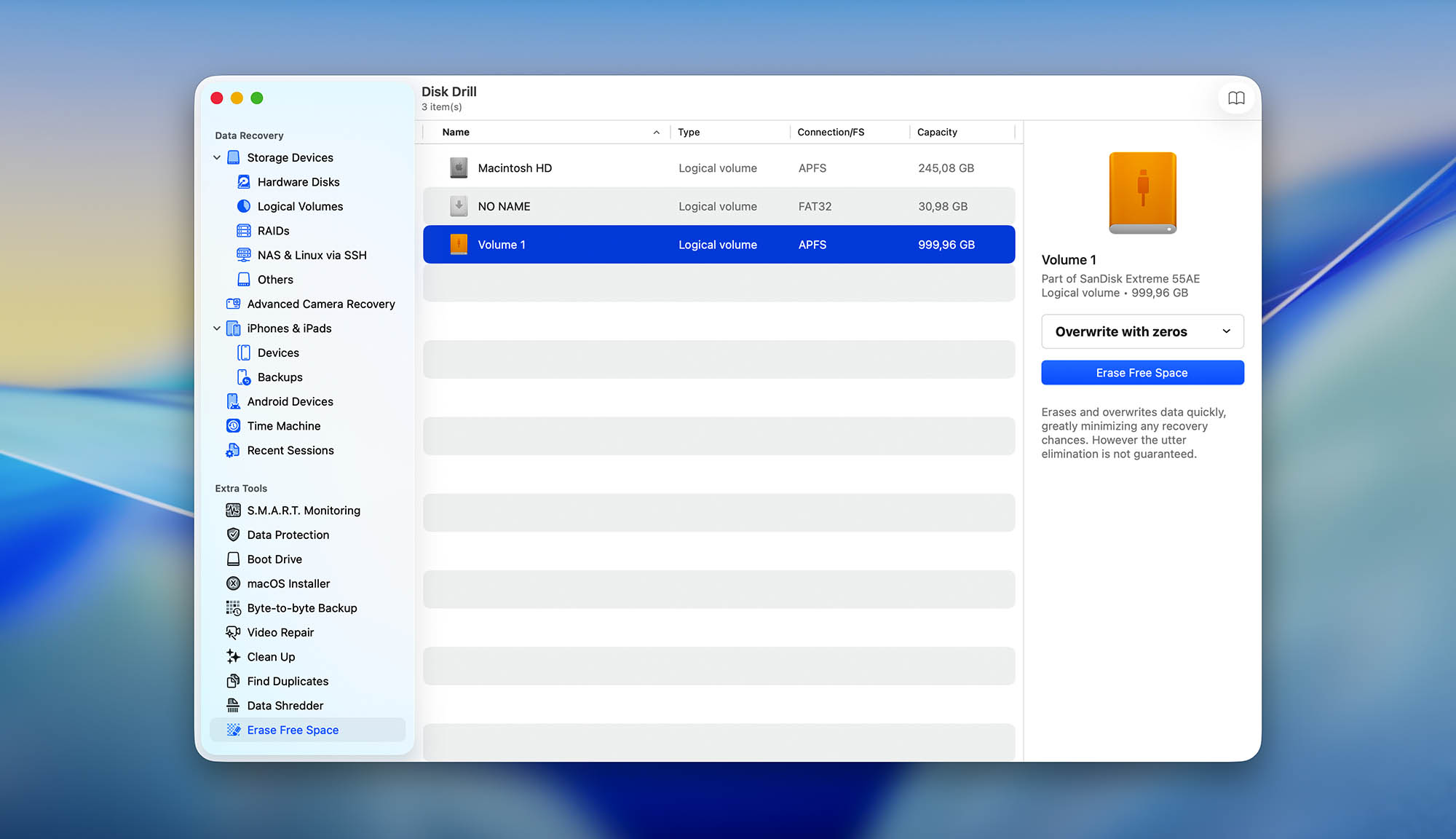Open the Overwrite with zeros dropdown
The height and width of the screenshot is (839, 1456).
tap(1142, 331)
